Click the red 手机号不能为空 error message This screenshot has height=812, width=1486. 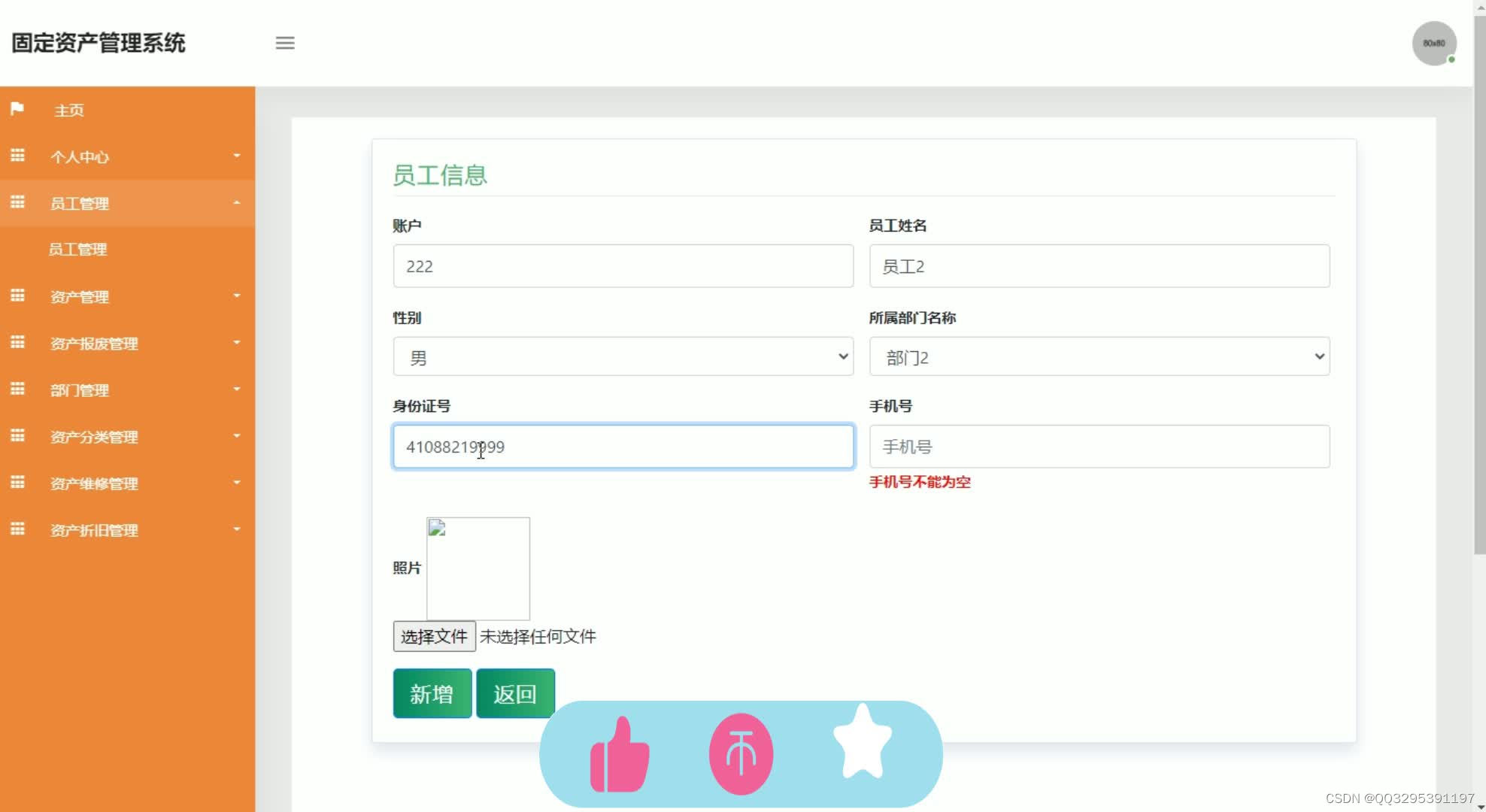[x=920, y=482]
